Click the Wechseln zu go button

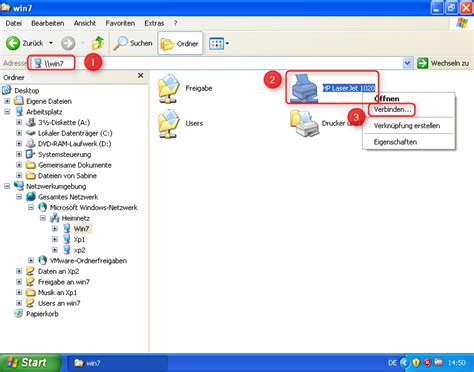[443, 63]
